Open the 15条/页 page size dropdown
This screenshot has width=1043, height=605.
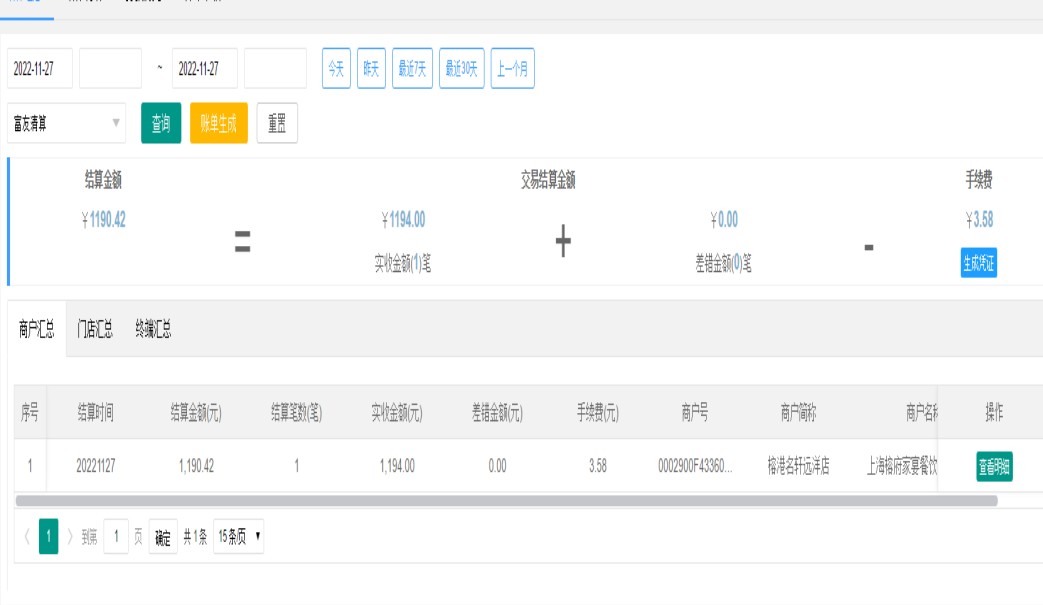(x=240, y=537)
